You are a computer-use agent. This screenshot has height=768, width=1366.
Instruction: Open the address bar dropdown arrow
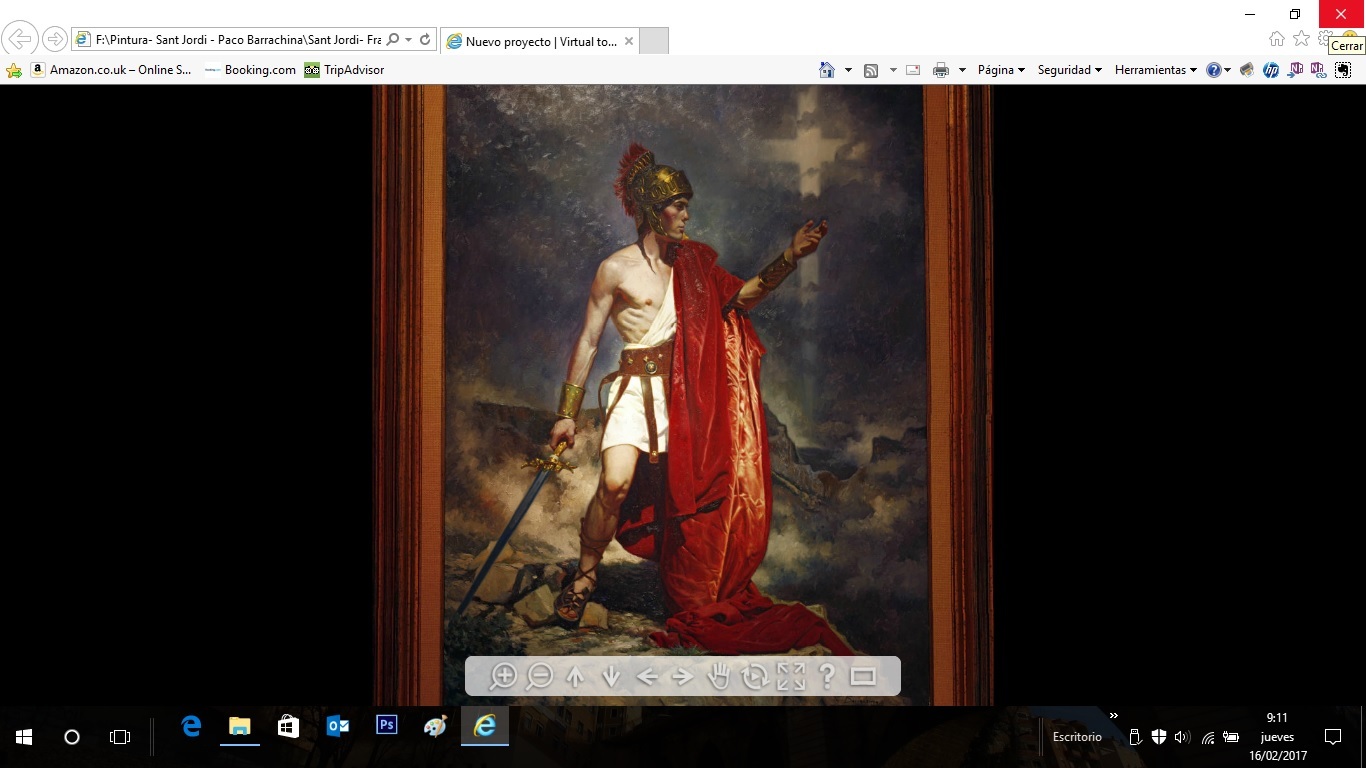point(409,40)
